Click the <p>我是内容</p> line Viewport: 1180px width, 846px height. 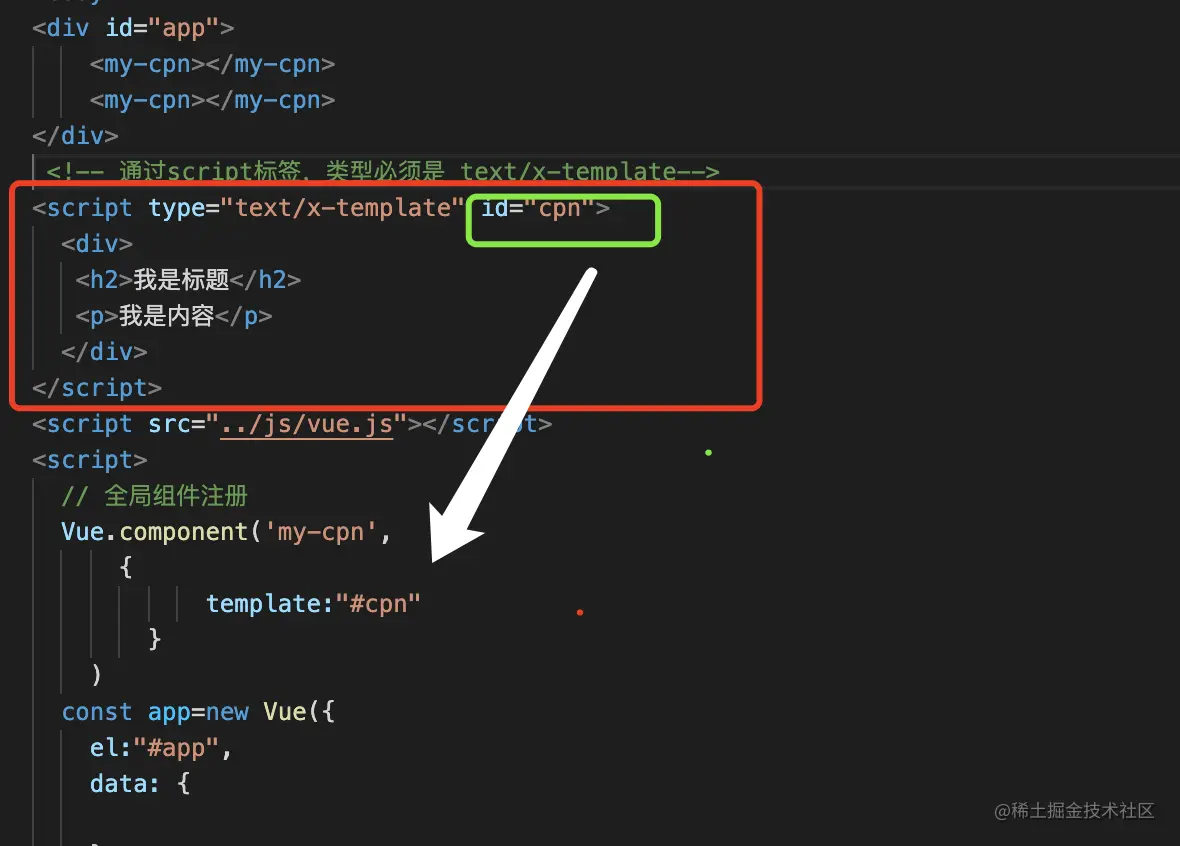tap(173, 316)
